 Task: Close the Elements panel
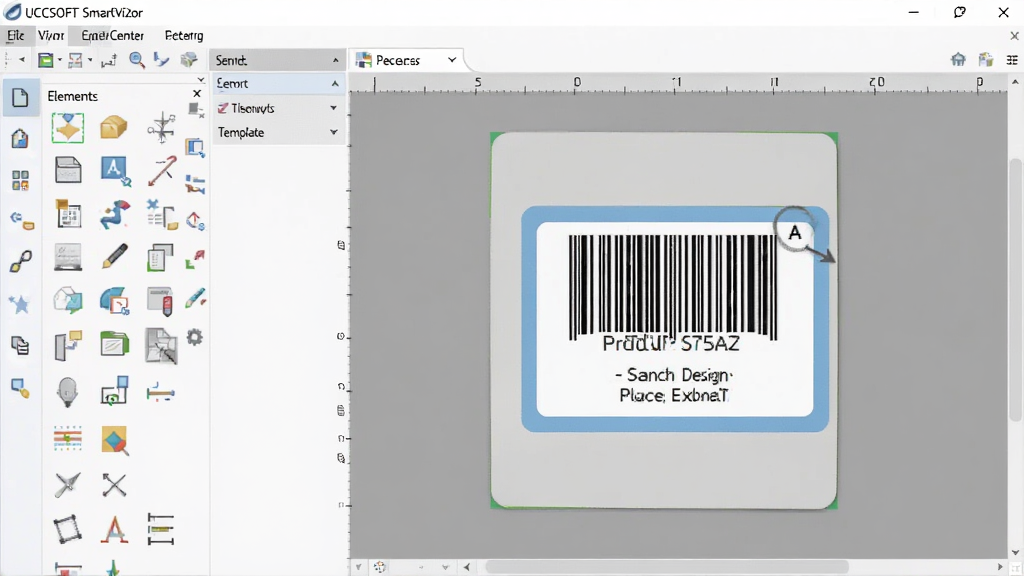click(197, 94)
